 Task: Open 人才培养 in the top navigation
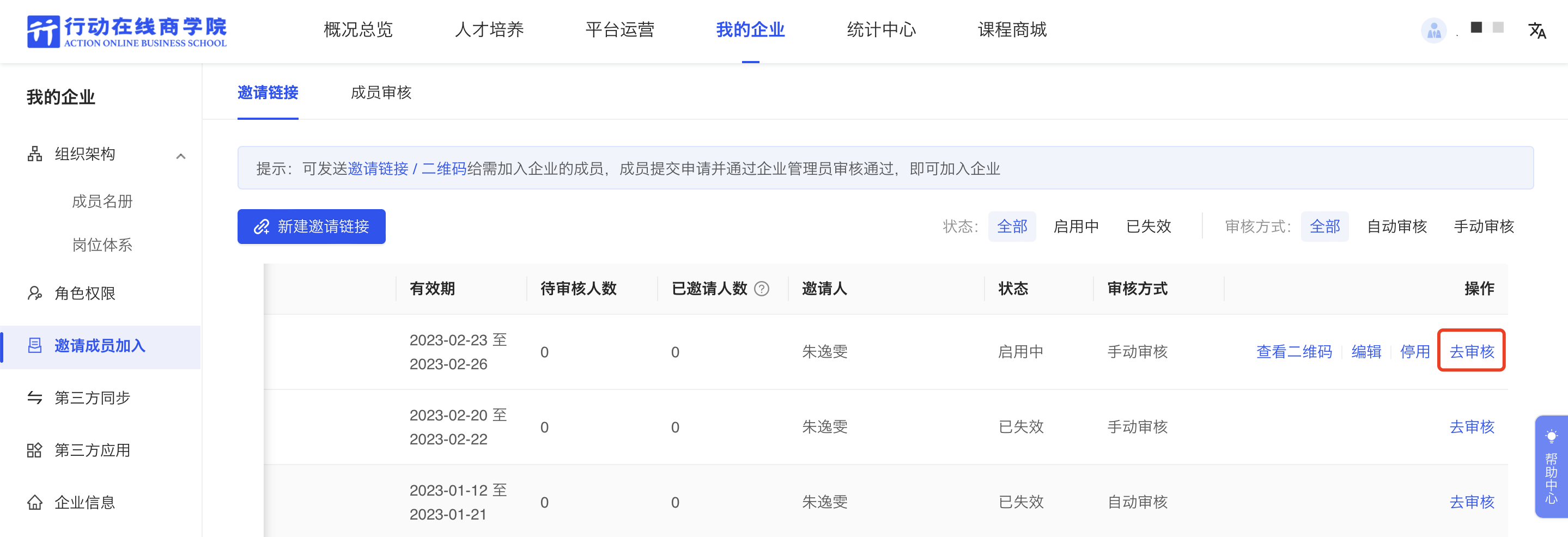pyautogui.click(x=489, y=30)
